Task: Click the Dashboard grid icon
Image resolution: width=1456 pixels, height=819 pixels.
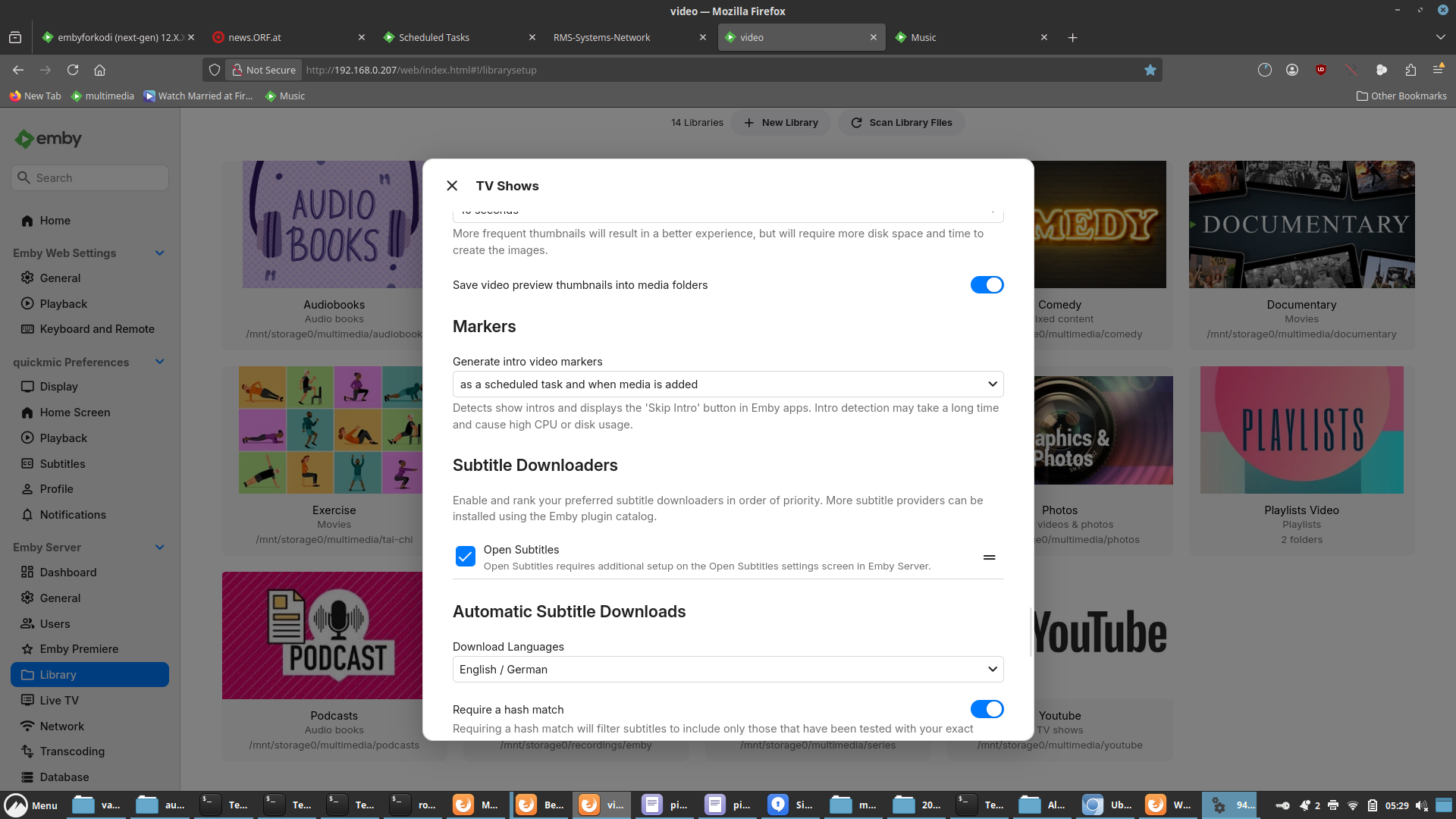Action: pyautogui.click(x=27, y=573)
